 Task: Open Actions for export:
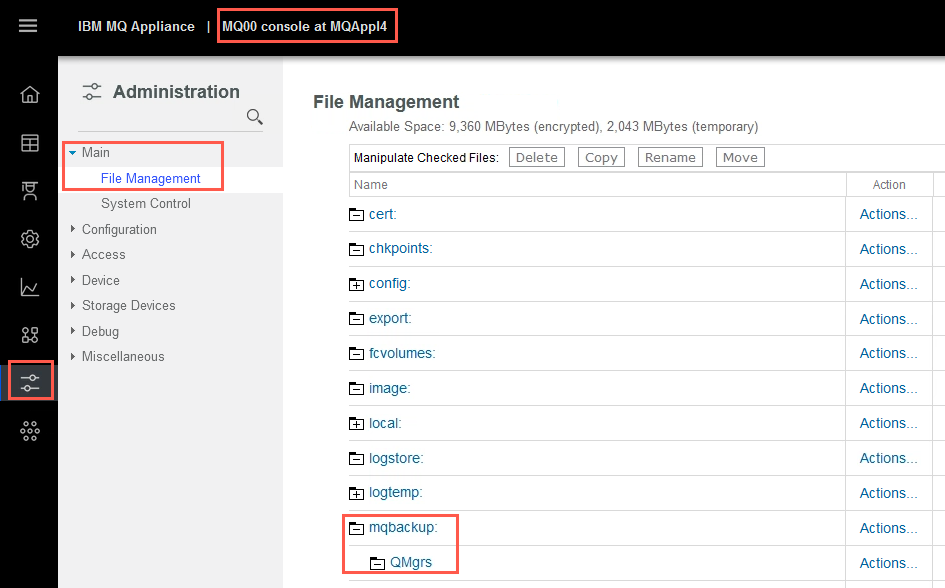point(888,319)
